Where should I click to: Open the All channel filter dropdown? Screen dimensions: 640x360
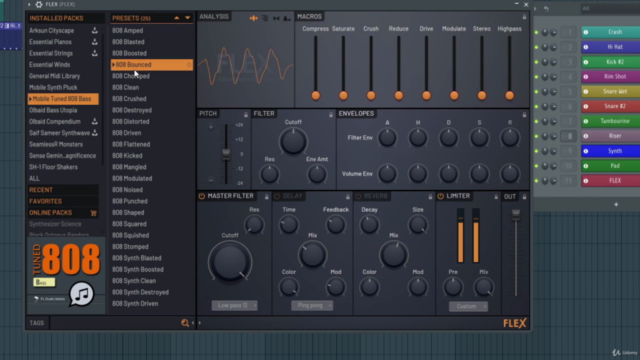[610, 9]
